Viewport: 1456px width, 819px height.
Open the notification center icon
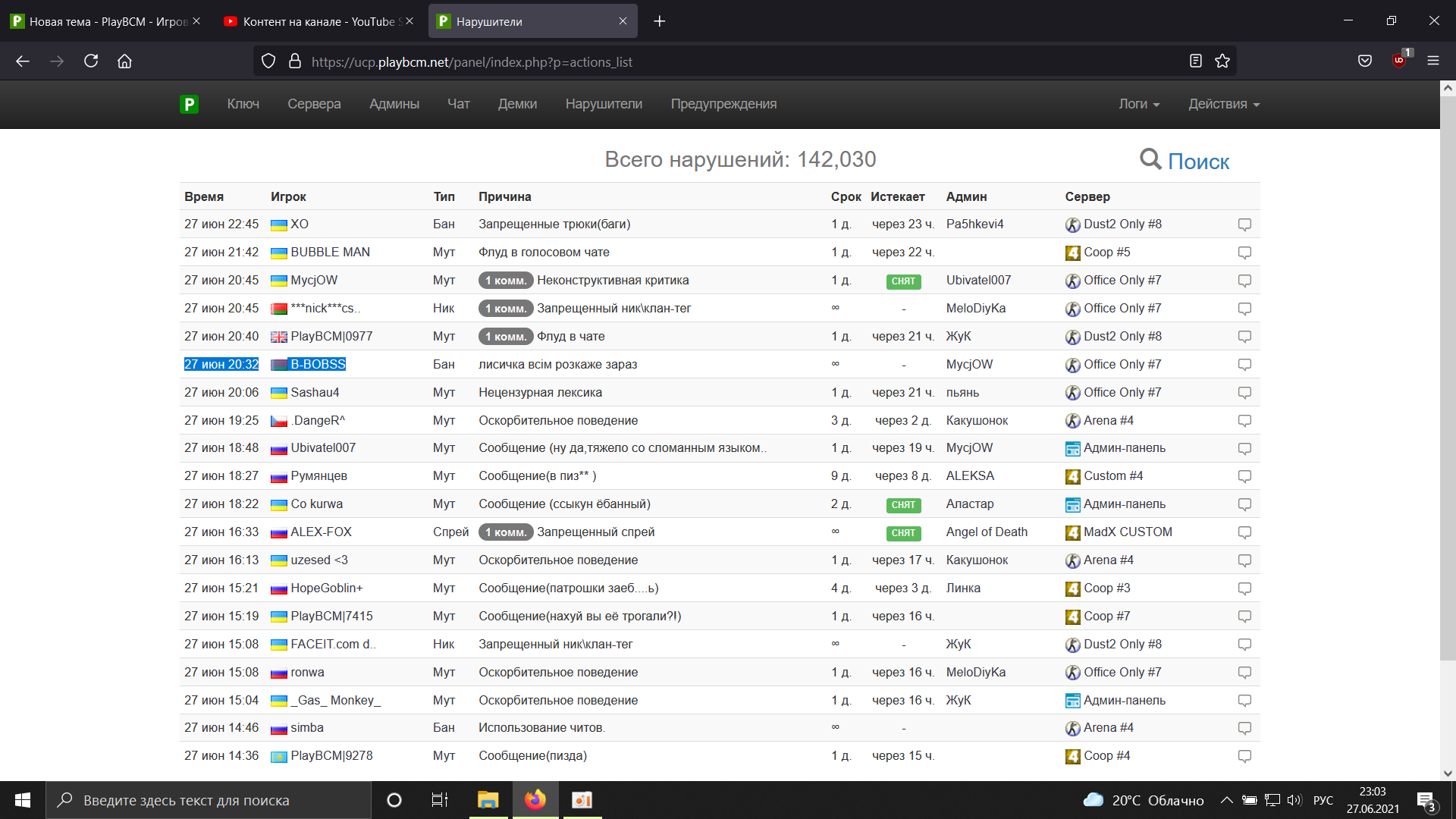pos(1426,802)
